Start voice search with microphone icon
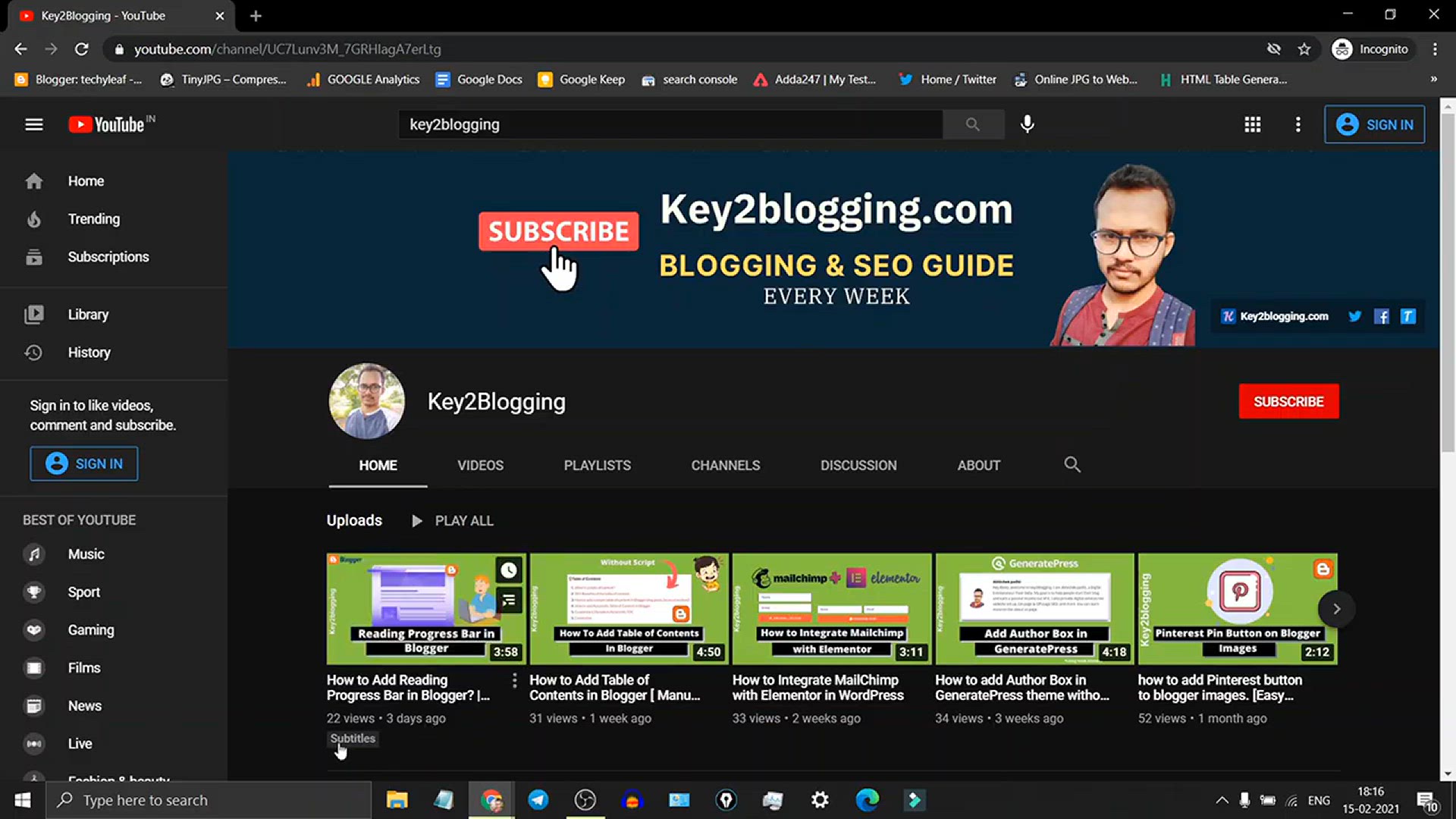1456x819 pixels. click(1028, 124)
